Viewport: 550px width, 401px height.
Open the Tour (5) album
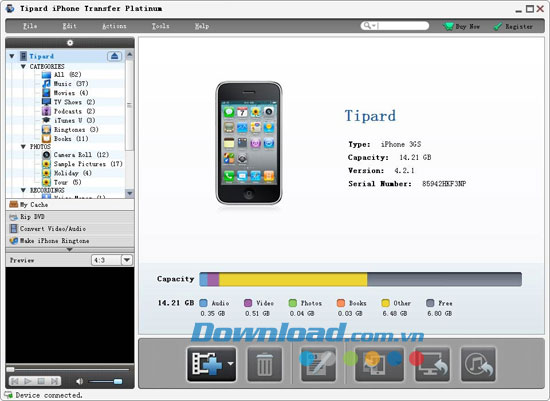(x=62, y=182)
